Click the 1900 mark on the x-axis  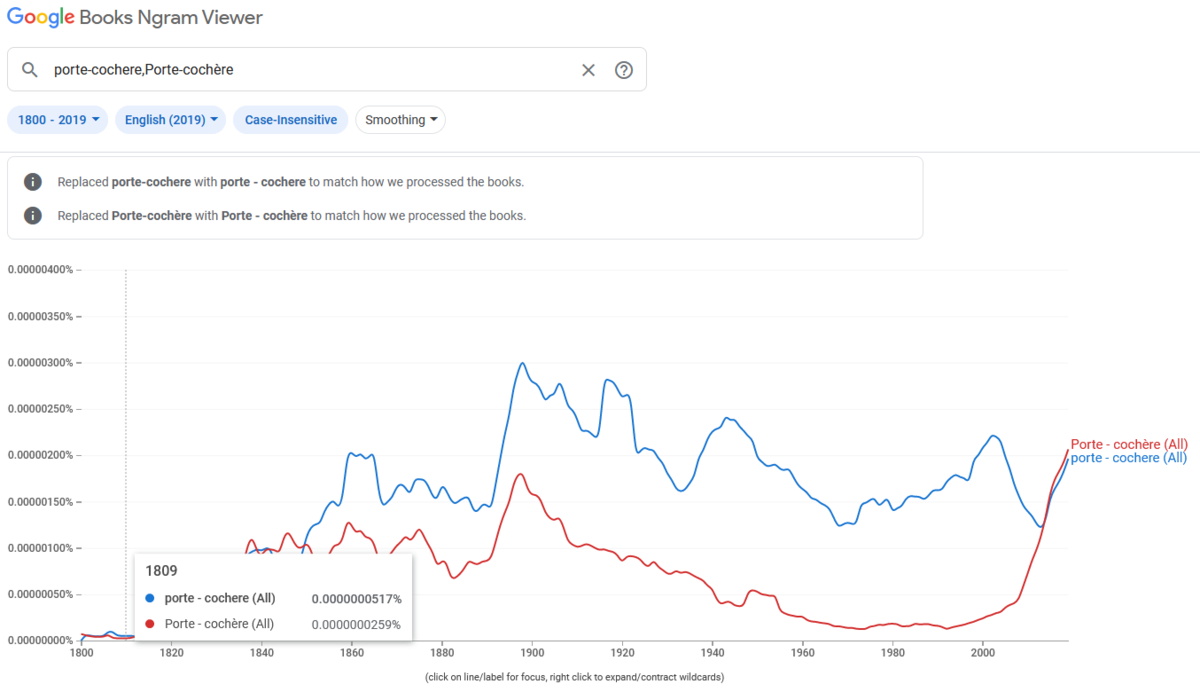coord(532,653)
